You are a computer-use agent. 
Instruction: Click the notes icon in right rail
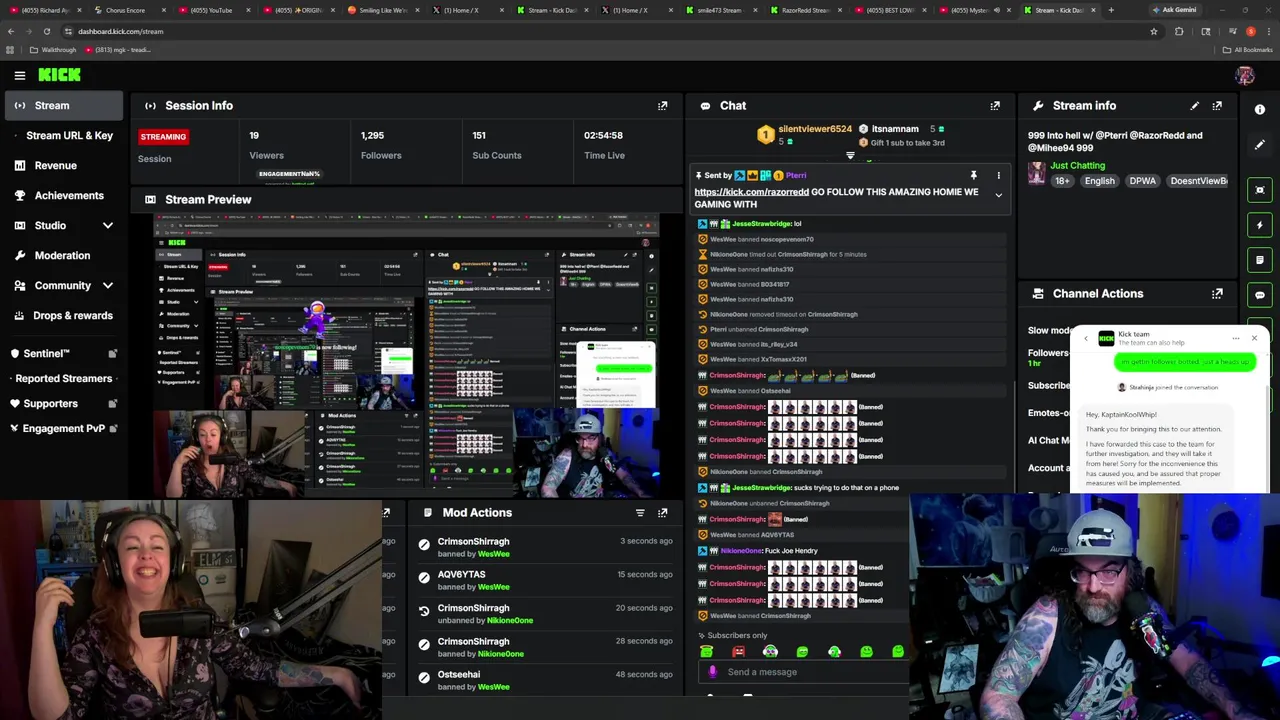1260,260
